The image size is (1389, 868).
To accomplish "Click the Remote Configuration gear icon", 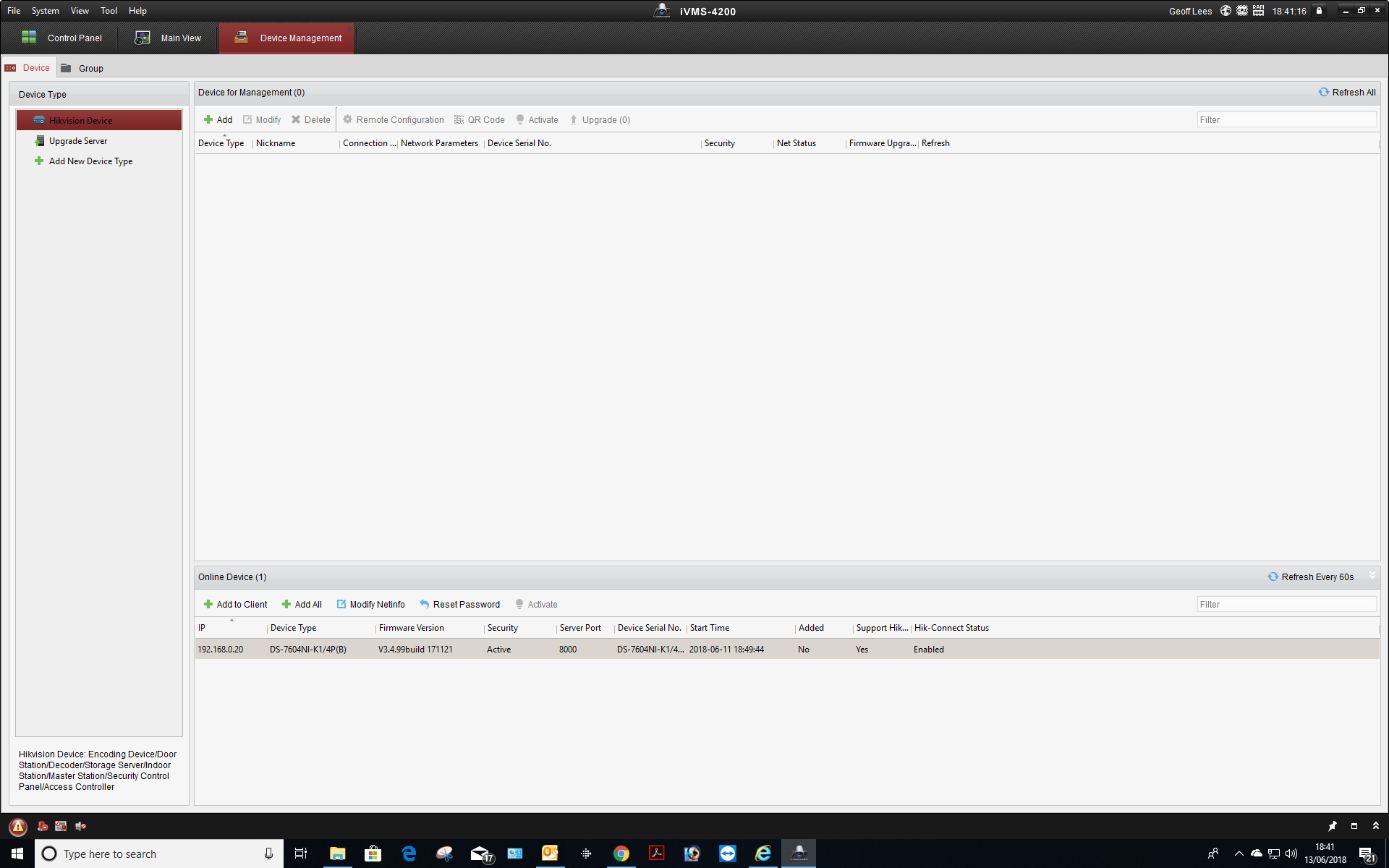I will [348, 119].
